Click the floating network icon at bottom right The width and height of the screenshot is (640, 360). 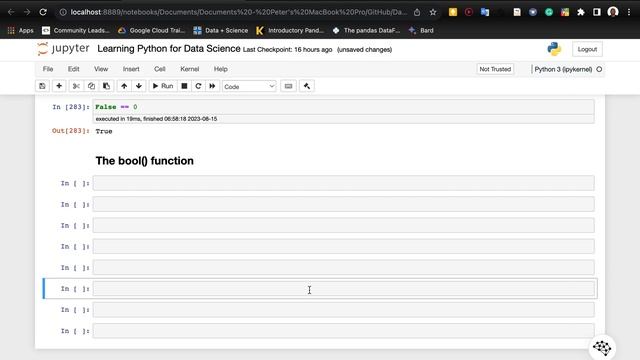pyautogui.click(x=602, y=348)
